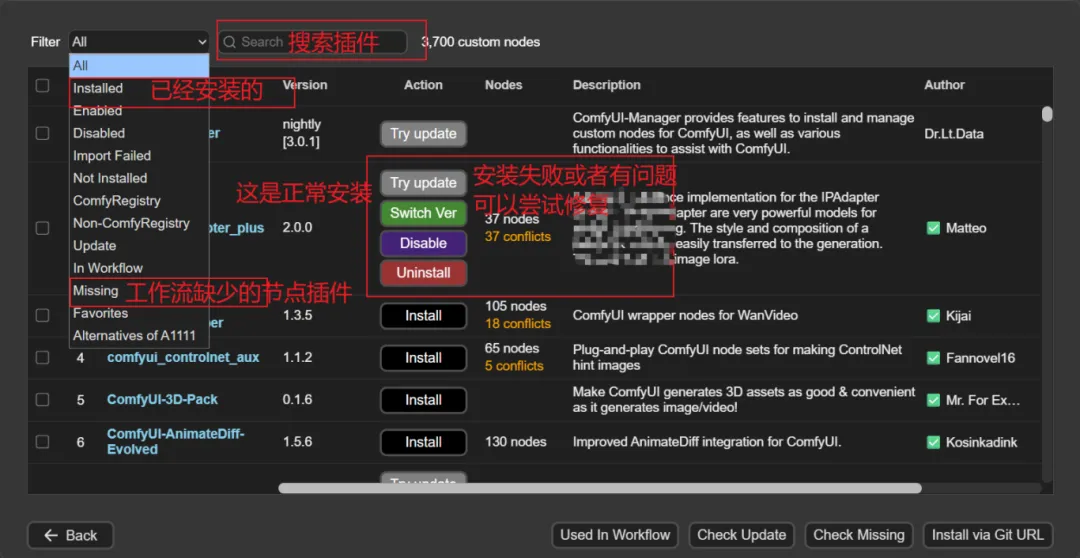This screenshot has height=558, width=1080.
Task: Choose the Installed filter option
Action: [x=138, y=88]
